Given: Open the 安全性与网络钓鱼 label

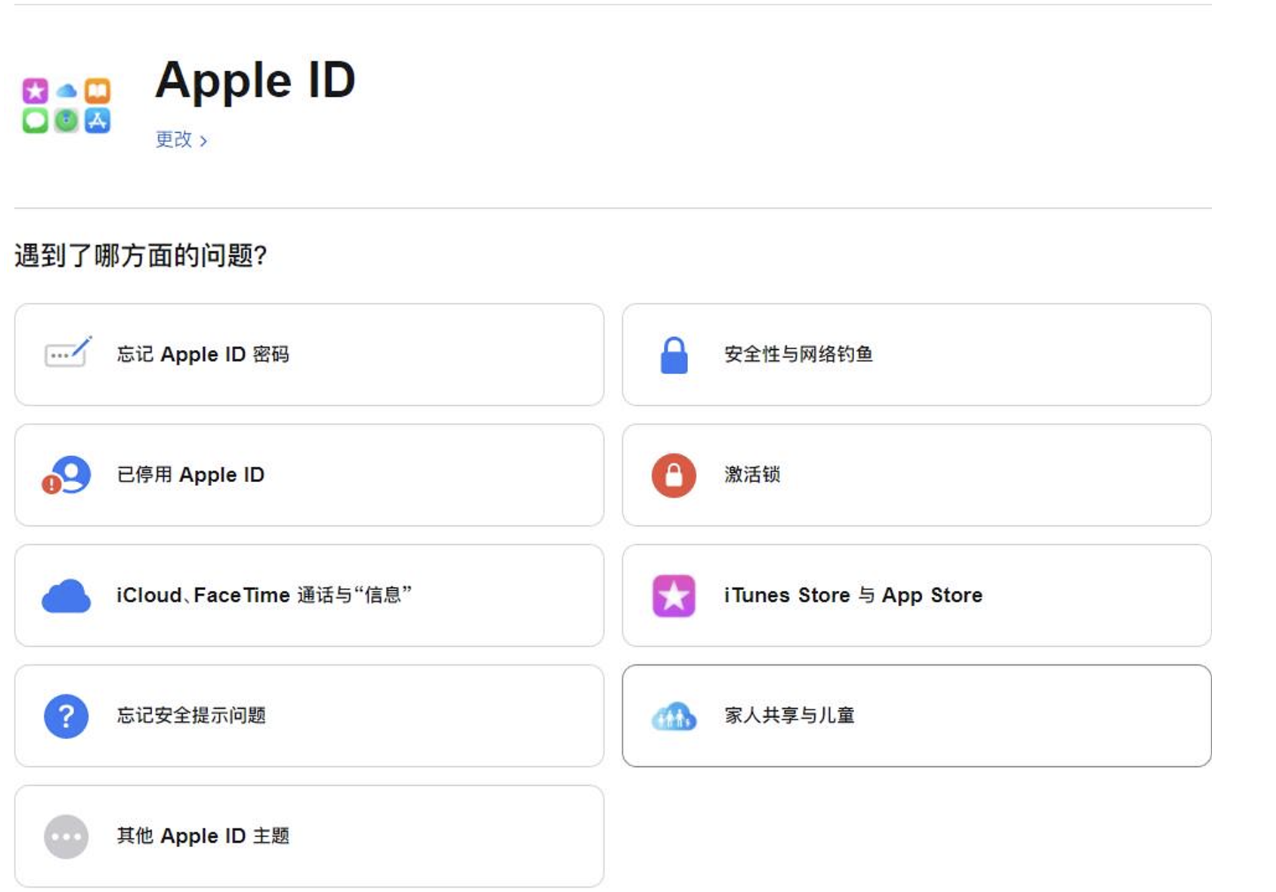Looking at the screenshot, I should click(x=799, y=354).
